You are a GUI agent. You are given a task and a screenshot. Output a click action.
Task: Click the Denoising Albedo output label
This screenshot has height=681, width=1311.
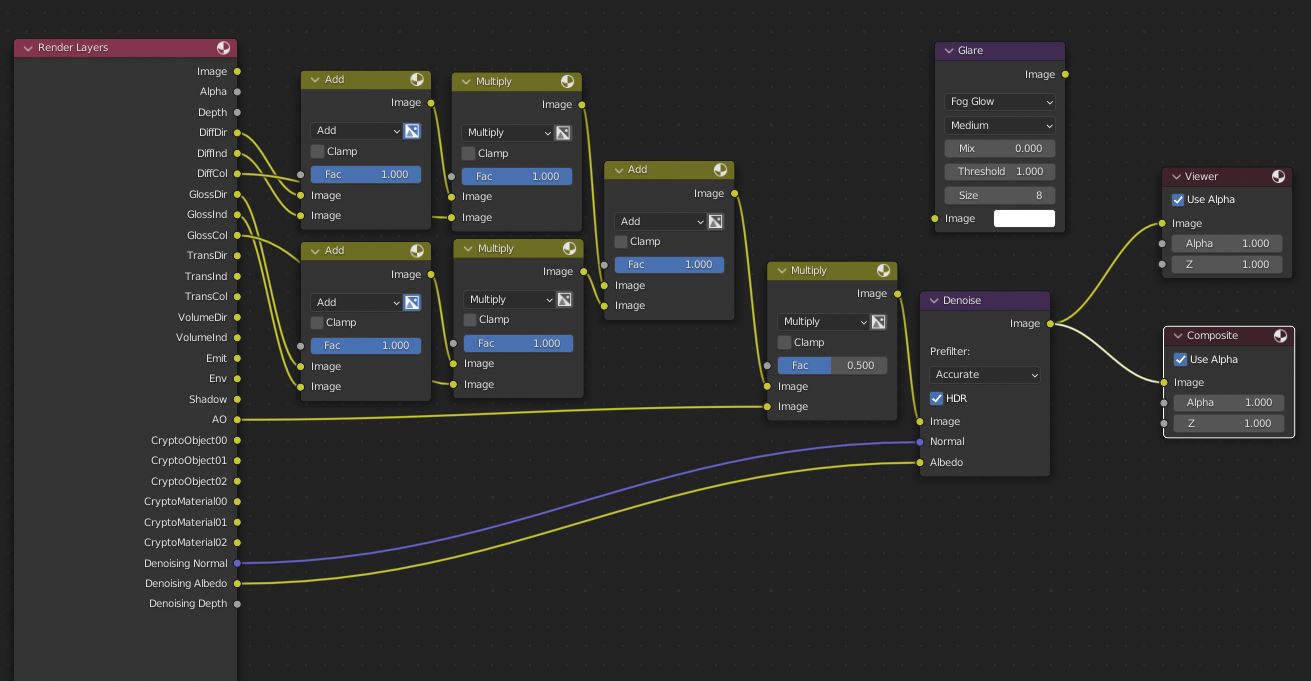[x=186, y=583]
